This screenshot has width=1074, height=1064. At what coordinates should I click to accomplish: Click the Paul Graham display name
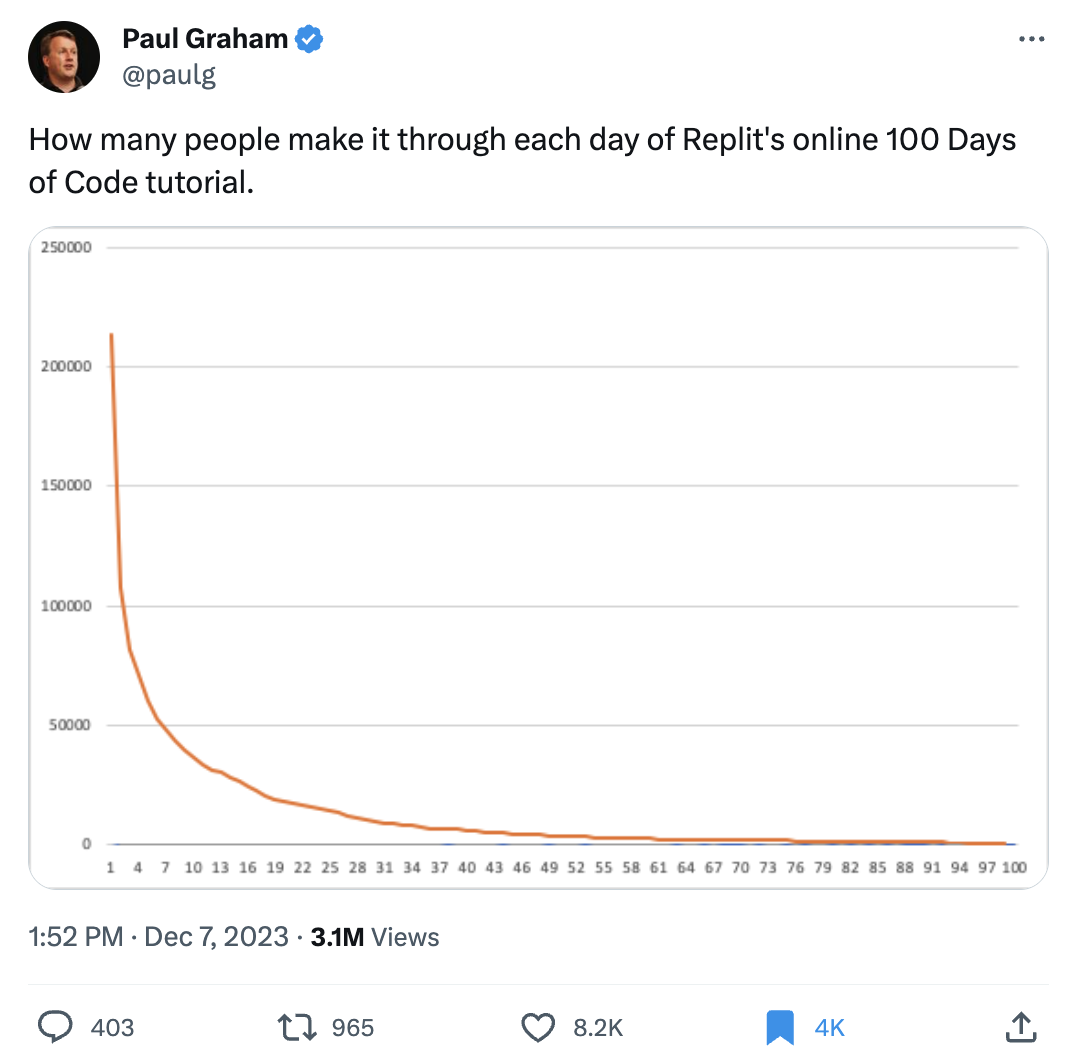tap(204, 40)
